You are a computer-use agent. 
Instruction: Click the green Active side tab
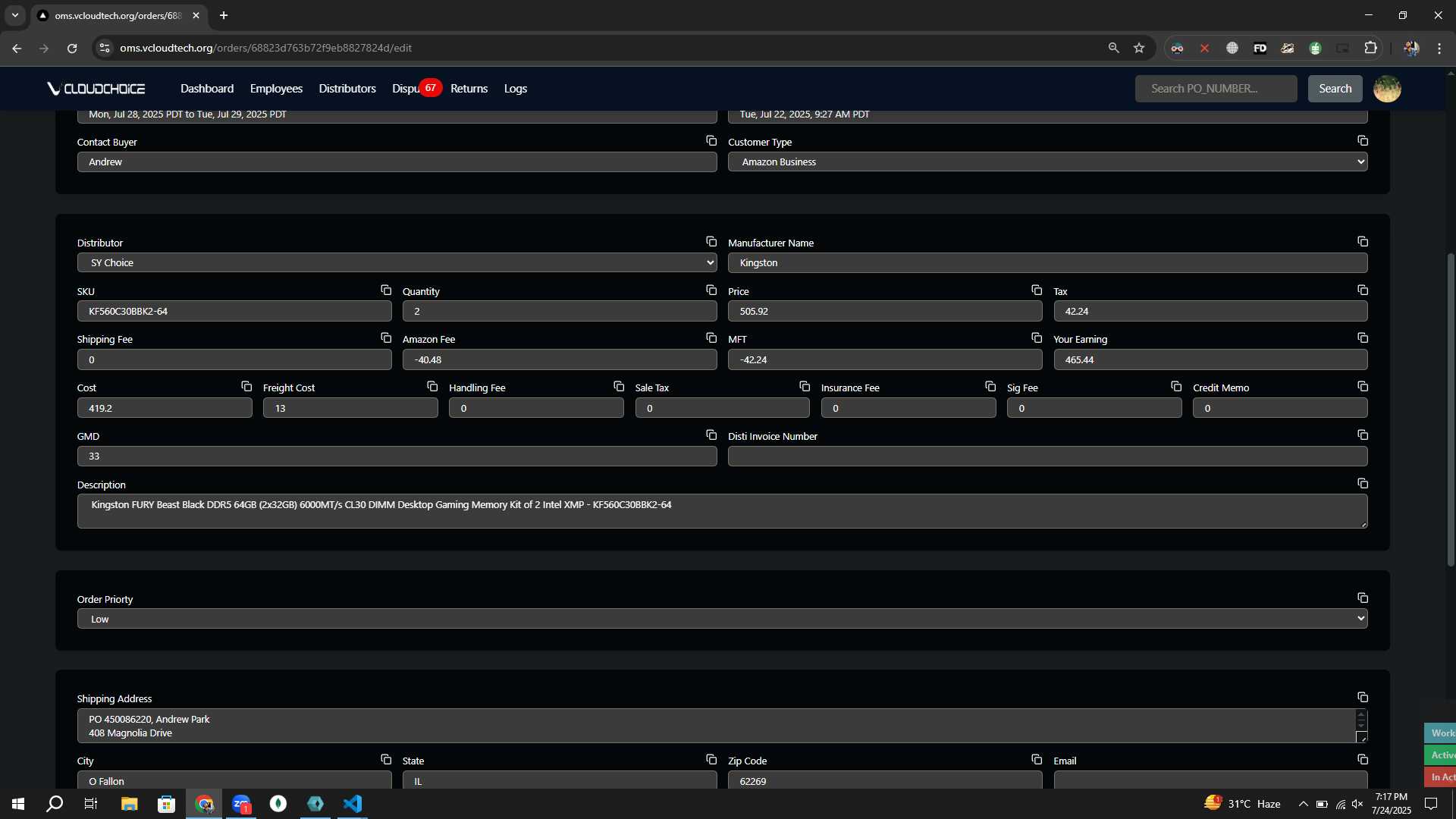tap(1440, 755)
